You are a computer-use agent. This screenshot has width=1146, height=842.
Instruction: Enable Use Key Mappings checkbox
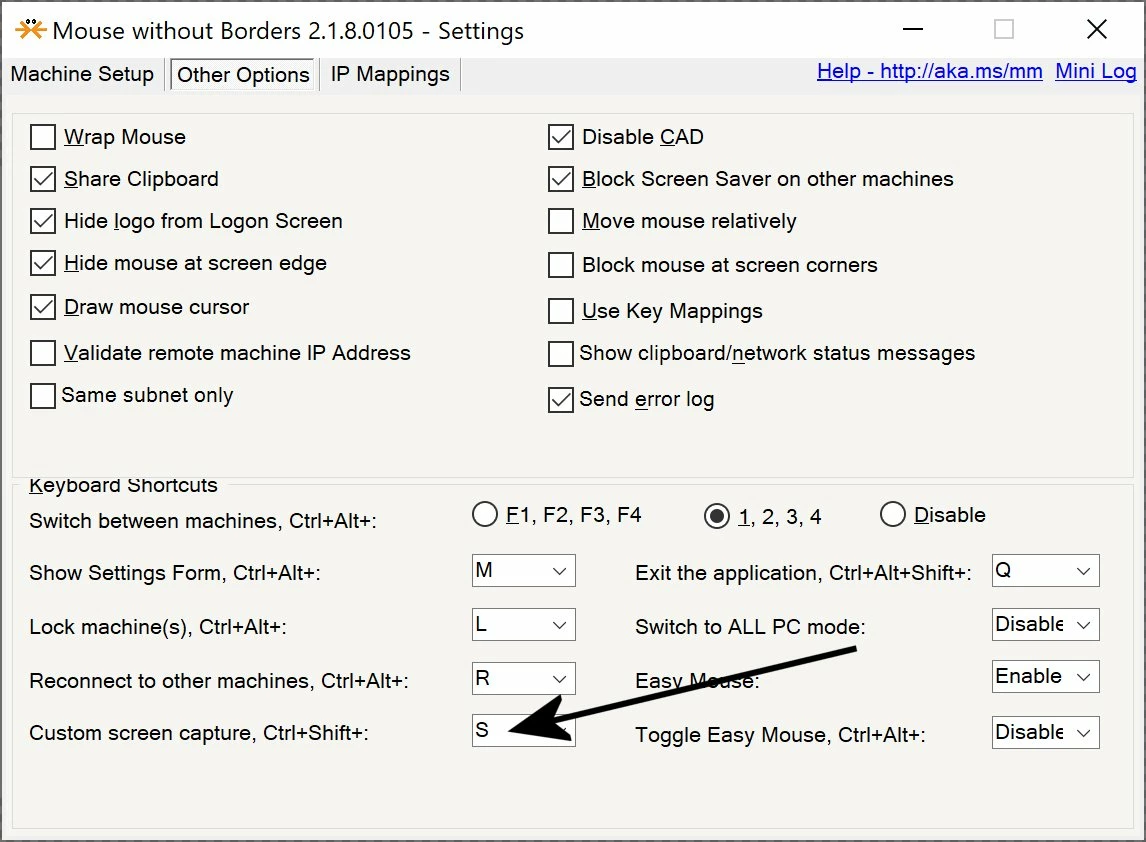point(561,311)
